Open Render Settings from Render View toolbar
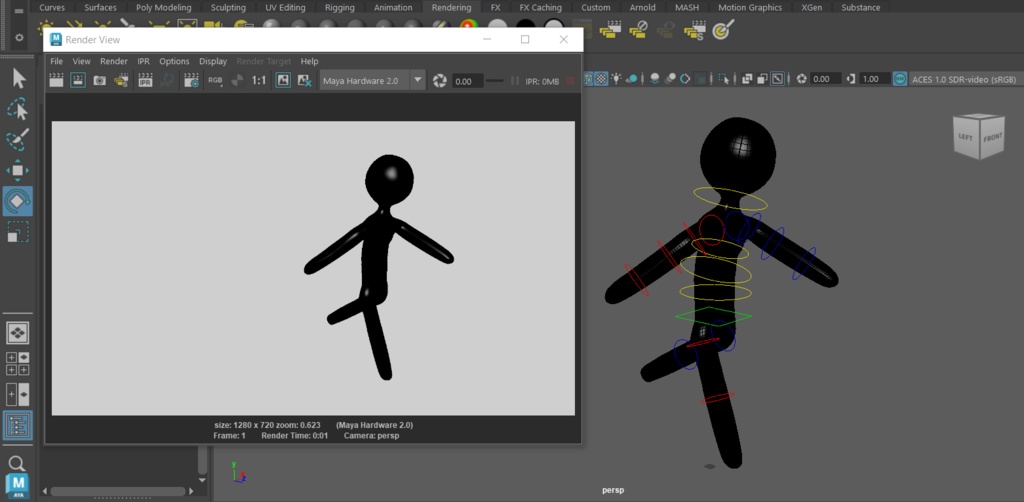Viewport: 1024px width, 502px height. [191, 80]
